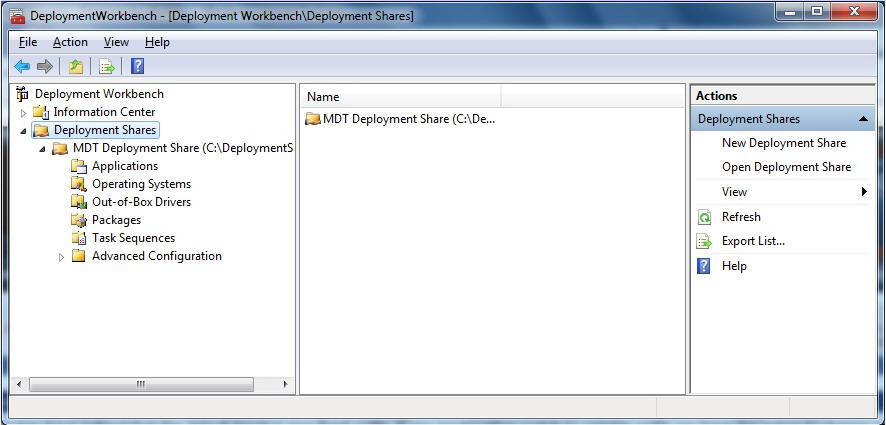Click the Forward arrow toolbar icon

pyautogui.click(x=44, y=67)
